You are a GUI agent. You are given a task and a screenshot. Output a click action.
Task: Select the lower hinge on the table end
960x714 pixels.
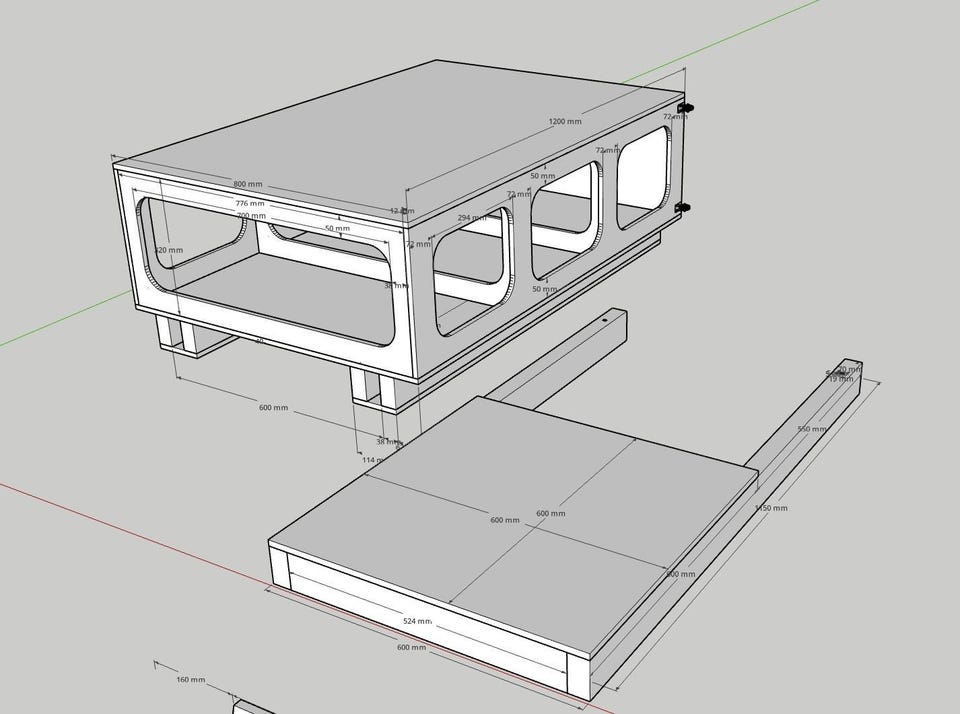683,208
